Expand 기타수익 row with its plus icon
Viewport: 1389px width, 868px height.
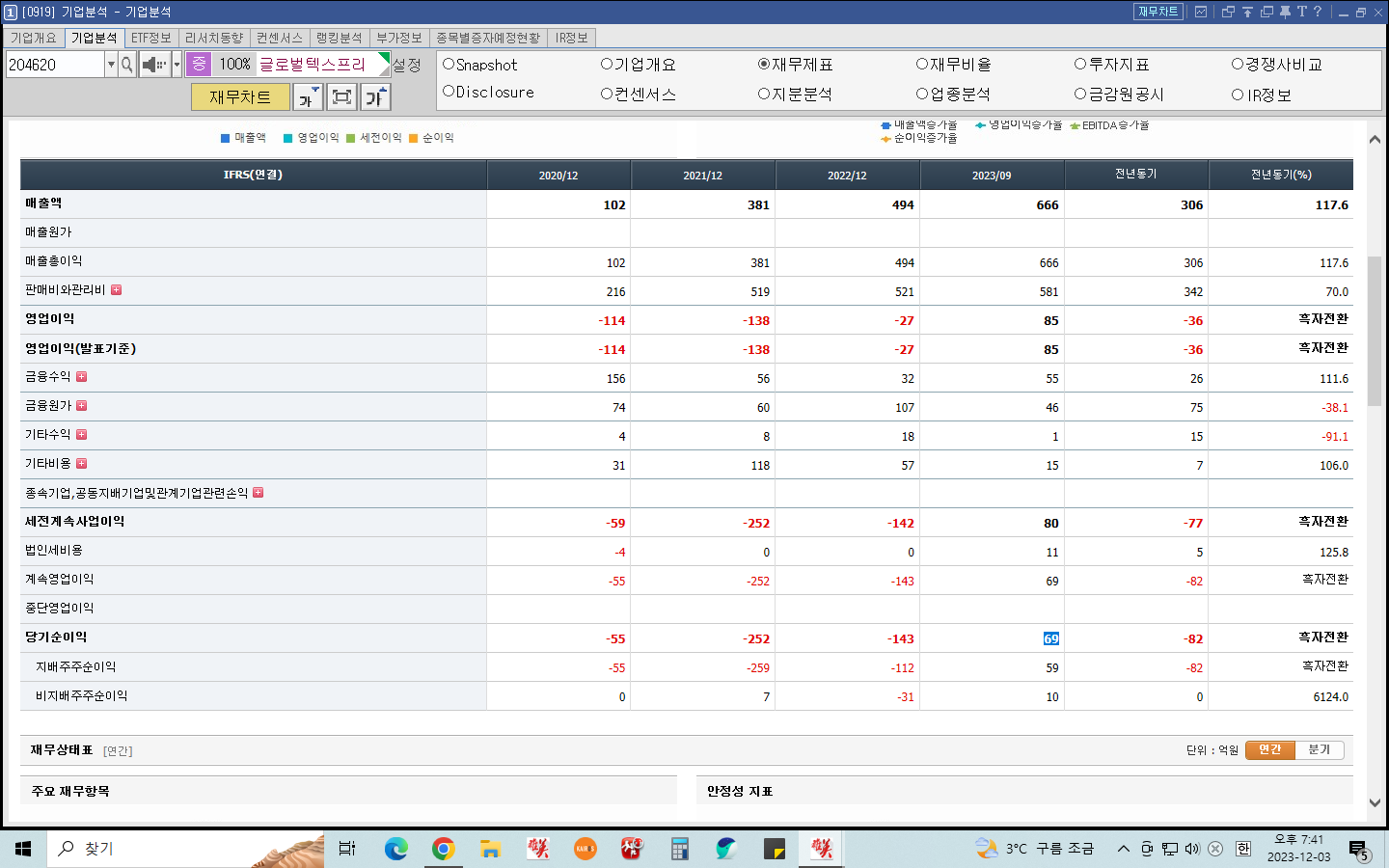(x=81, y=434)
